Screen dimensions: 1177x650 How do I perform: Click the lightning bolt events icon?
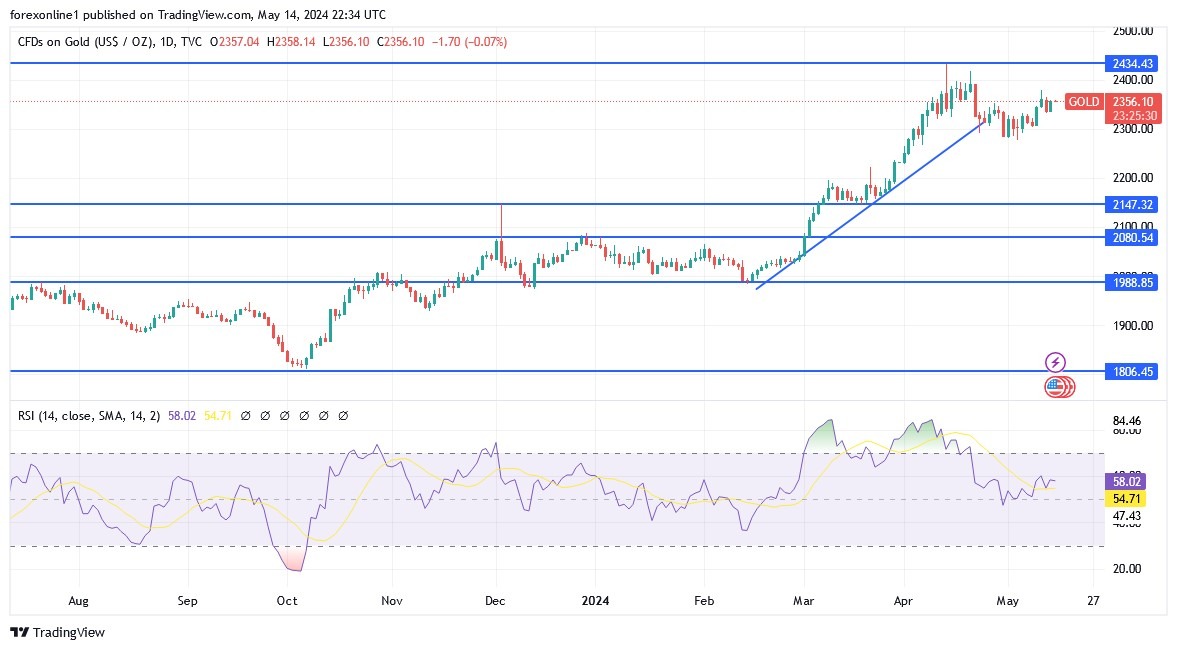click(1056, 361)
